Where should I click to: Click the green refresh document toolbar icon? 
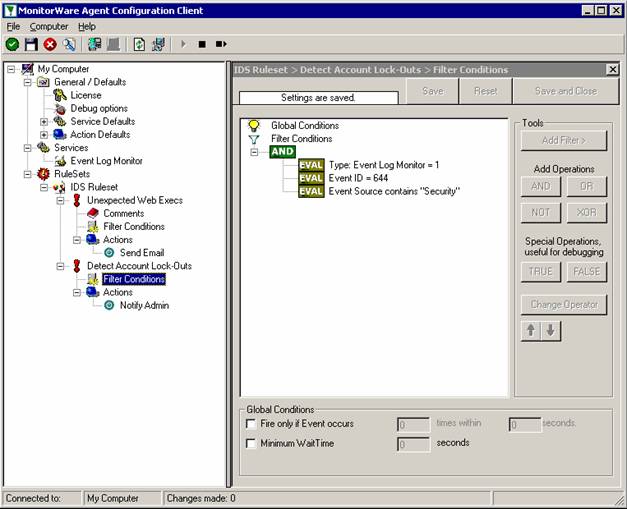139,44
